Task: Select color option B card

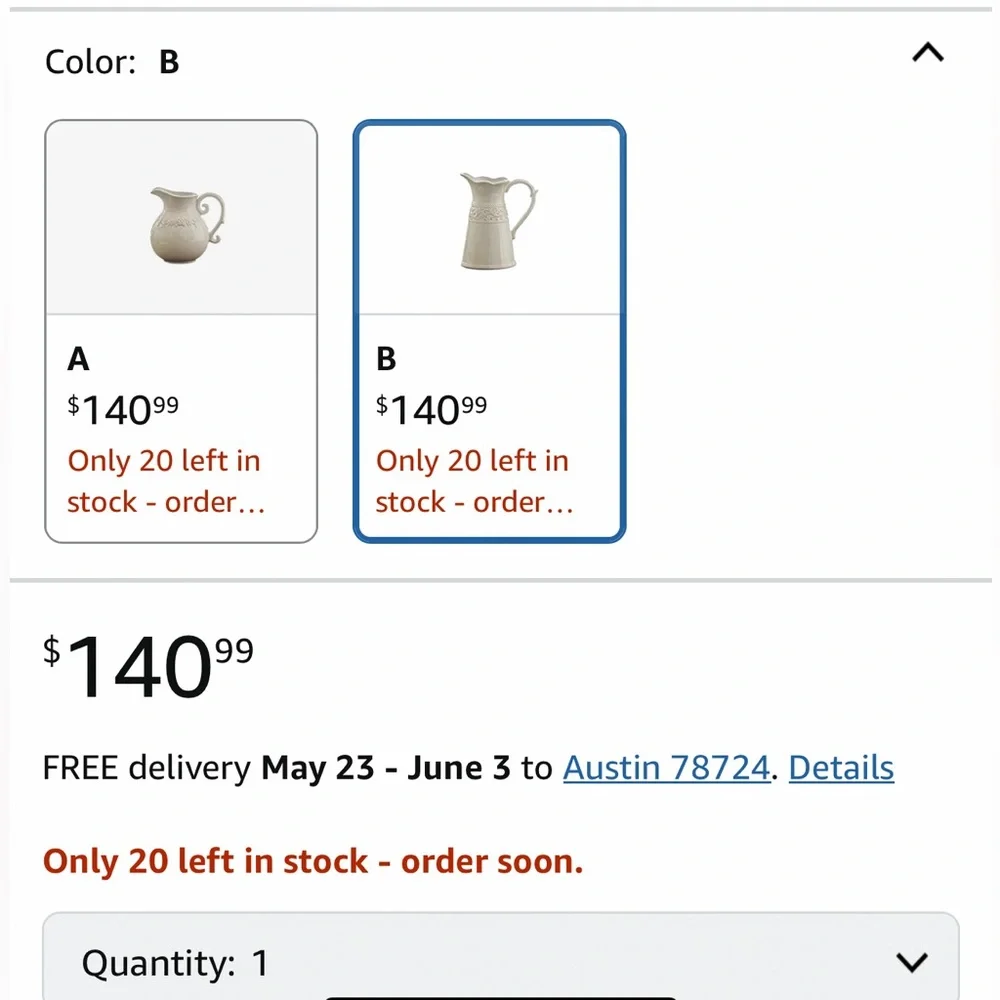Action: (489, 331)
